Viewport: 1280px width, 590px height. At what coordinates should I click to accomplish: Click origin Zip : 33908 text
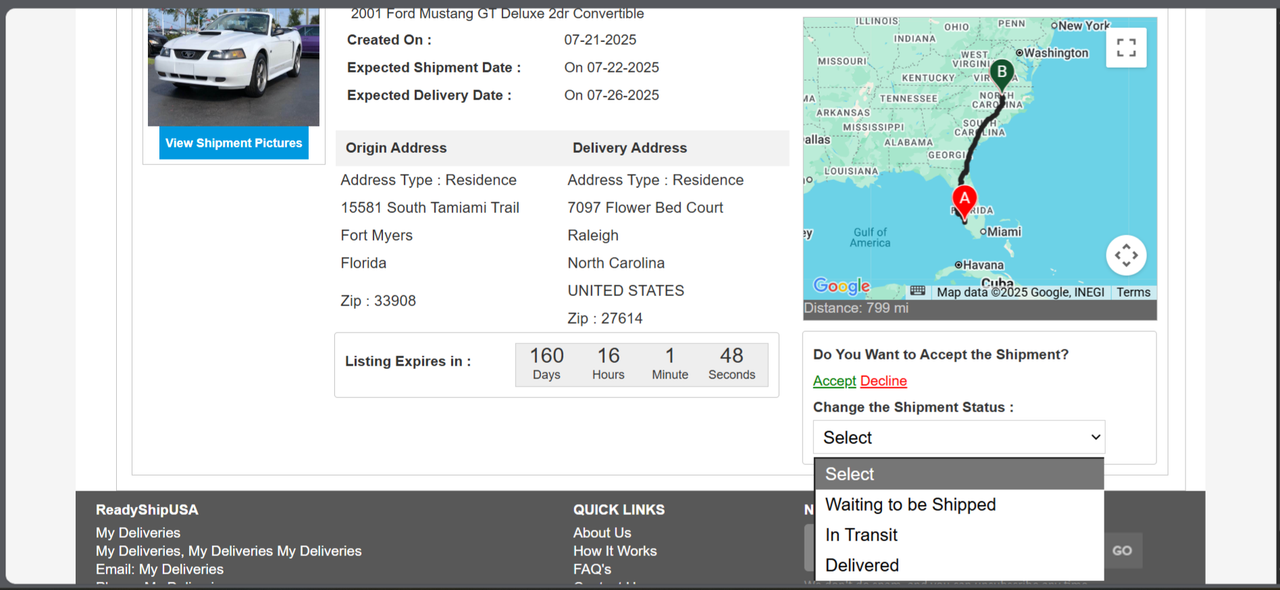coord(379,301)
